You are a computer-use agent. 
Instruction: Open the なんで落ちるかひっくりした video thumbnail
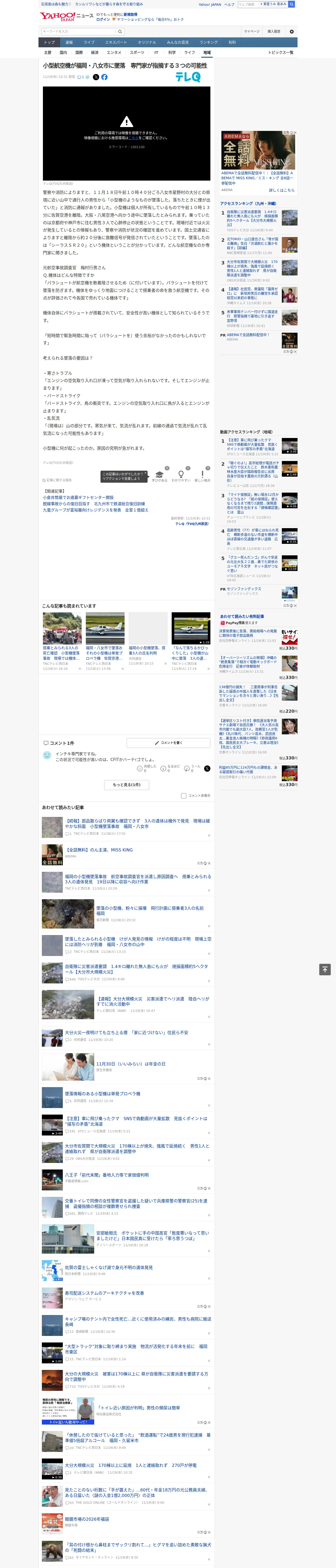[x=191, y=628]
